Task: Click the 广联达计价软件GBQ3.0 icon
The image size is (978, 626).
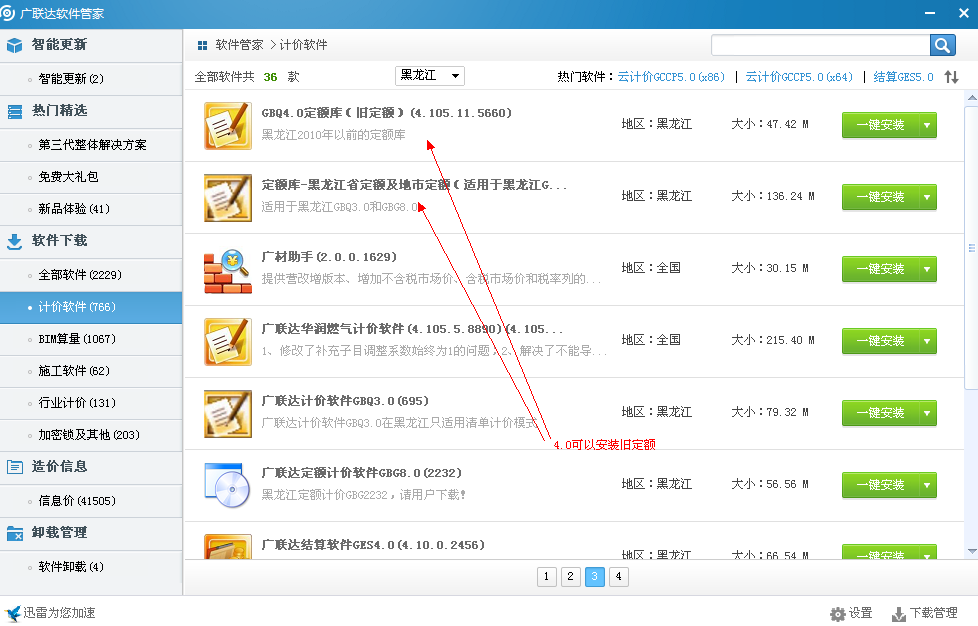Action: pos(228,413)
